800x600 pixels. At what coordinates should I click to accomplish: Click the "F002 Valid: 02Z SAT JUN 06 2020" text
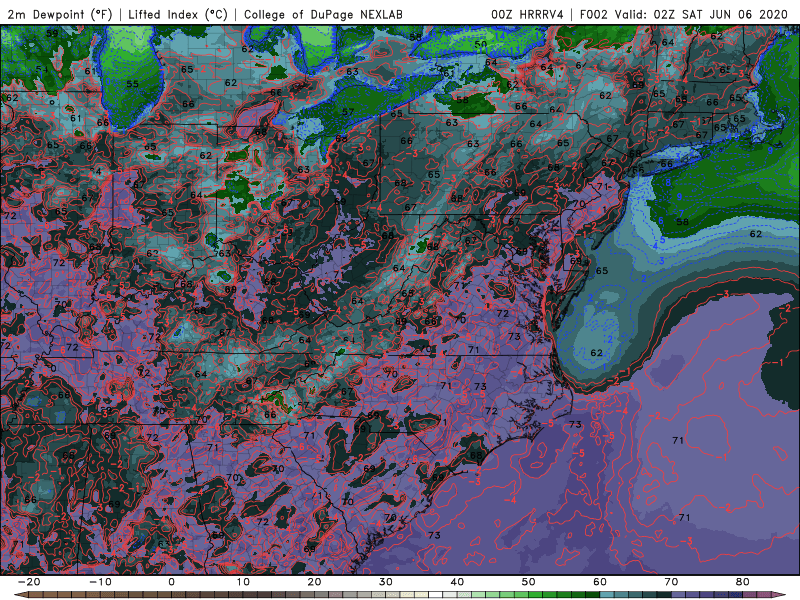(x=684, y=15)
